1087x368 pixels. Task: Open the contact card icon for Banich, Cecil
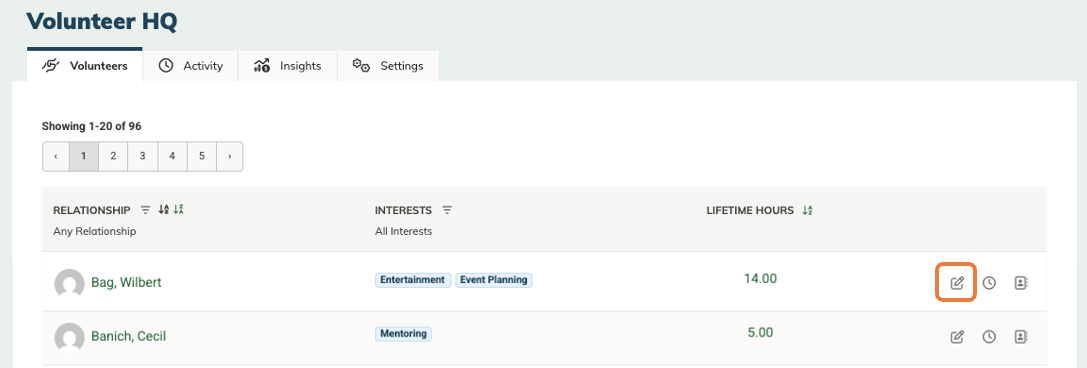(x=1020, y=337)
